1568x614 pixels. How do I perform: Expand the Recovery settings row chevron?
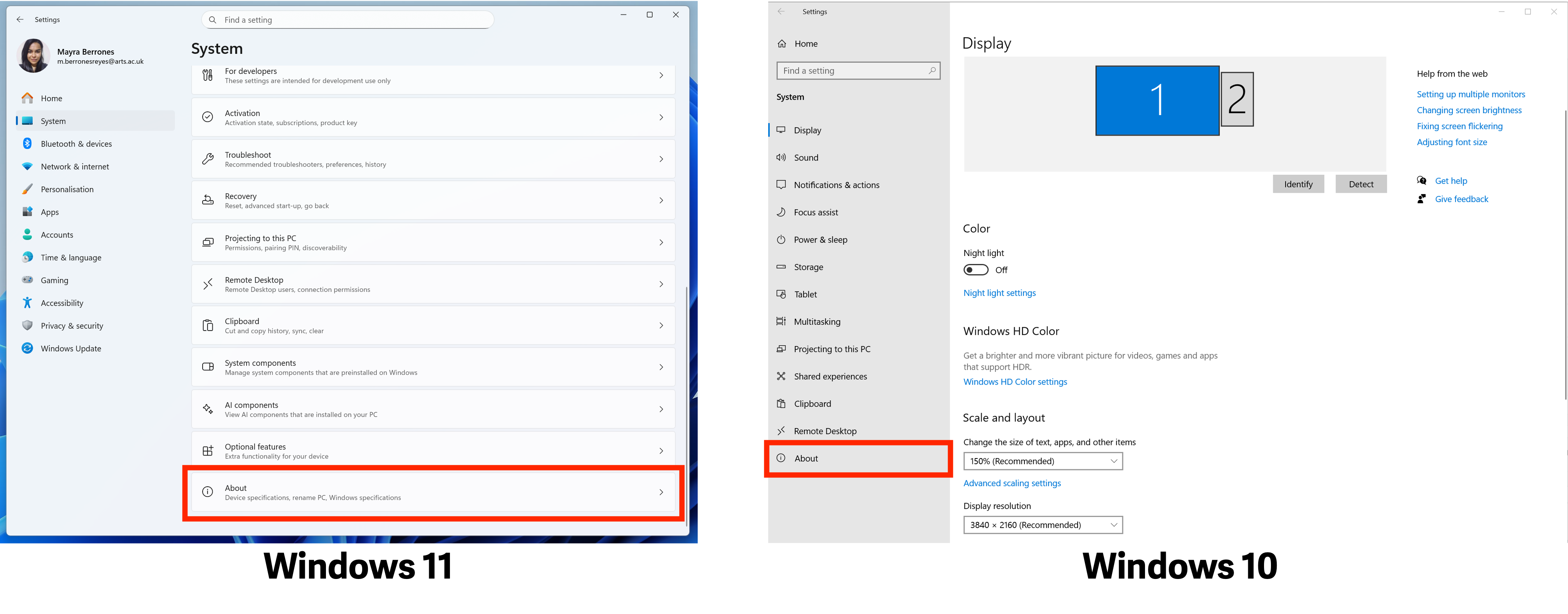661,201
